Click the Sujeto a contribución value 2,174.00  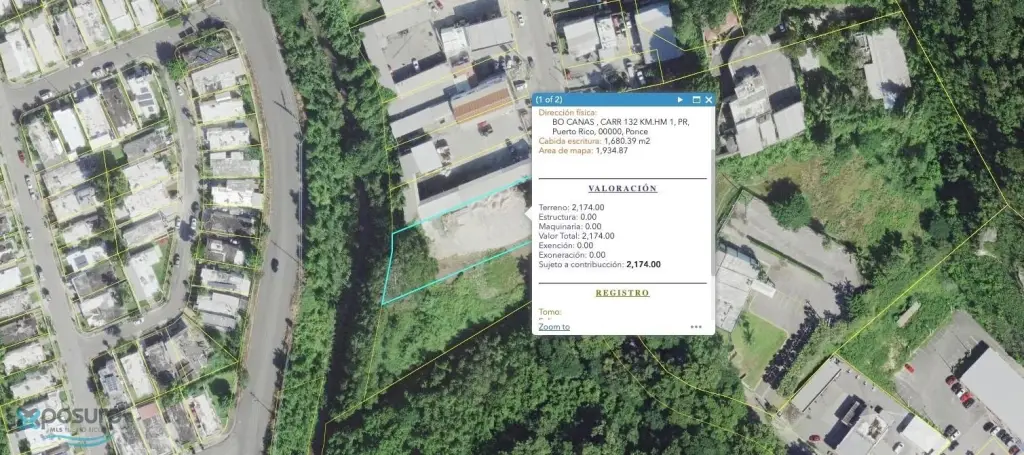(643, 264)
